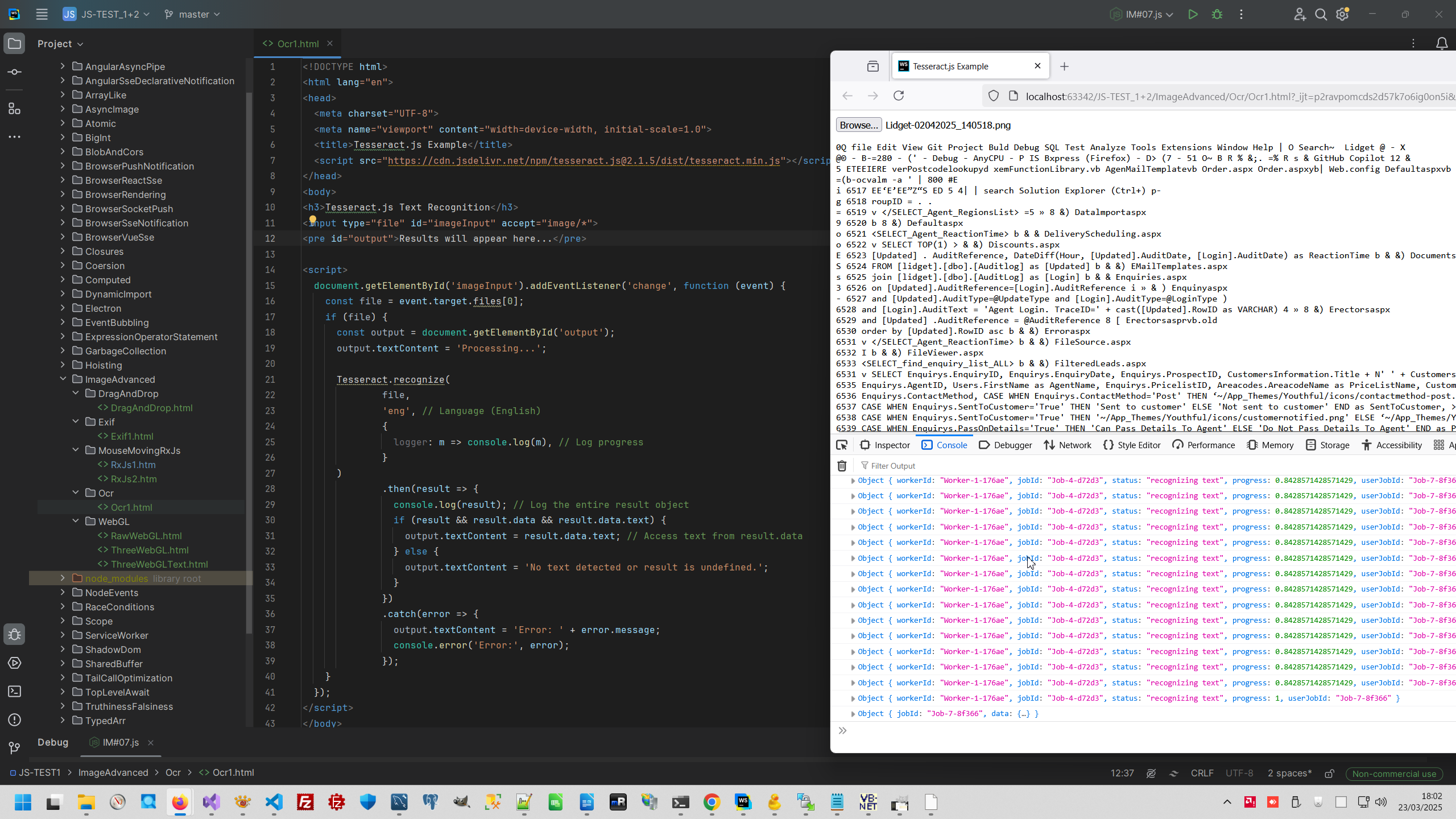Click the element picker icon in DevTools
Viewport: 1456px width, 819px height.
[842, 445]
